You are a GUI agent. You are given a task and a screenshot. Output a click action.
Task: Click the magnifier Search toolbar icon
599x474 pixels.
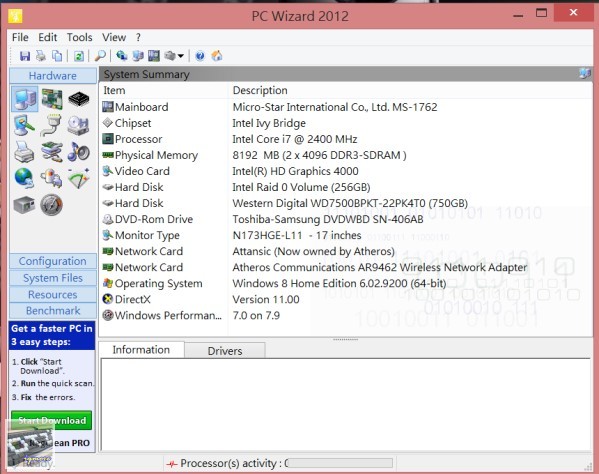click(100, 56)
